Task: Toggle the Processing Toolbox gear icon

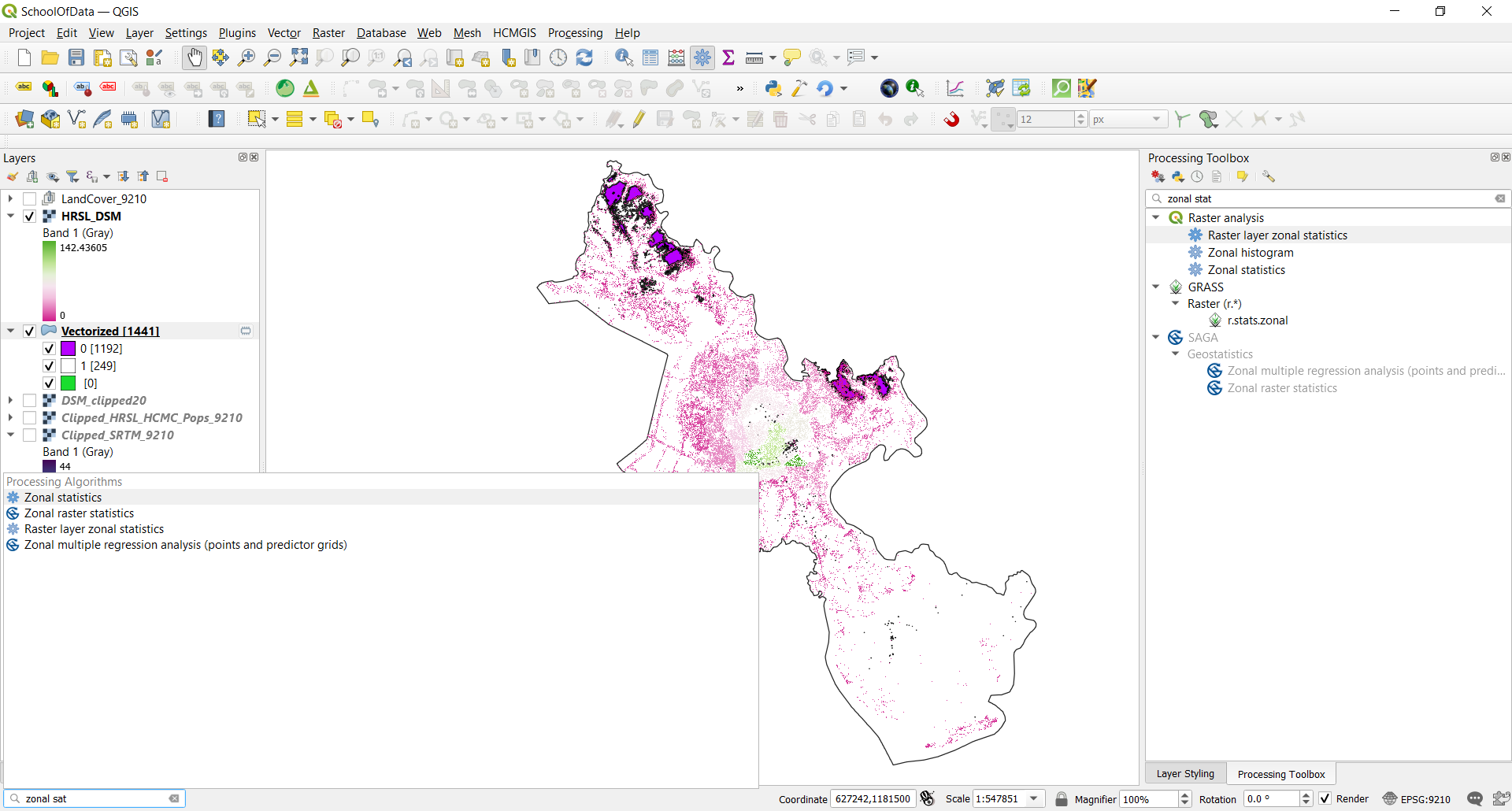Action: point(702,57)
